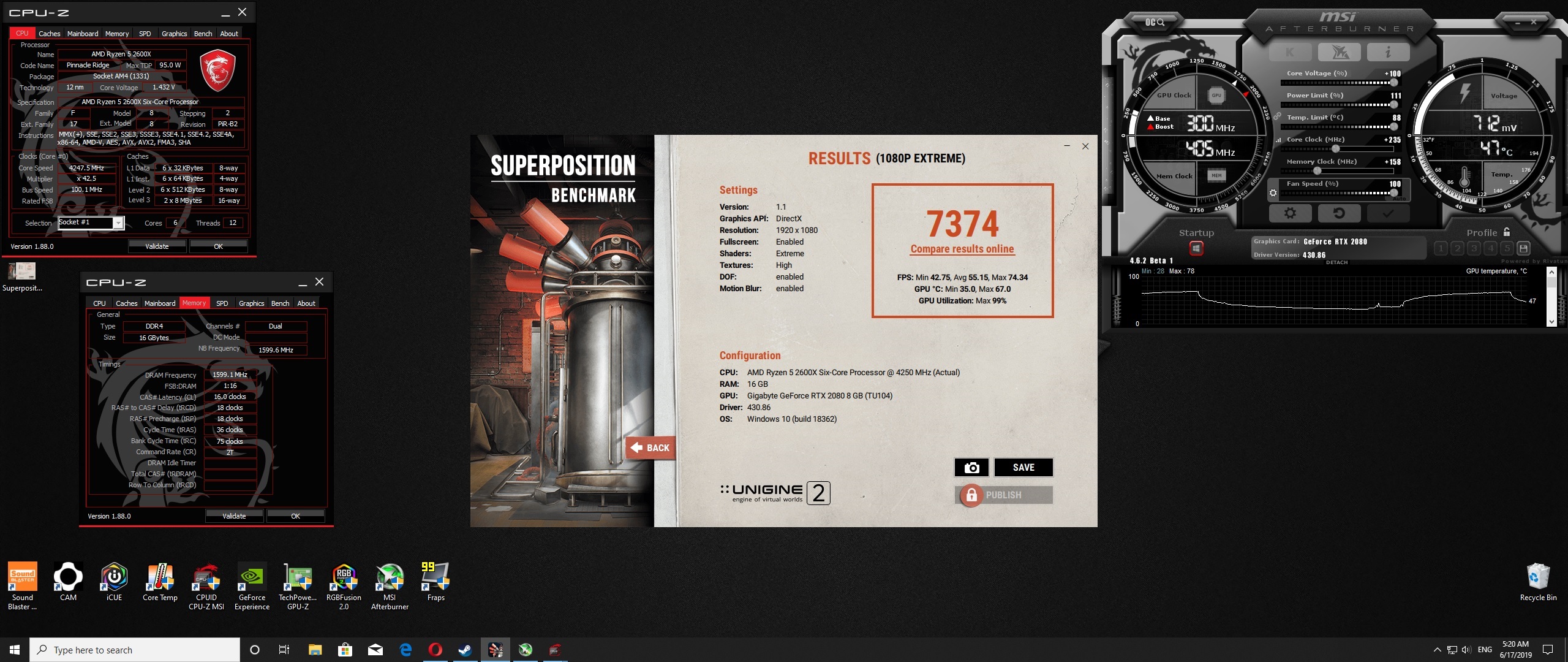Open RGBFusion 2.0 desktop shortcut
This screenshot has width=1568, height=662.
[x=344, y=586]
